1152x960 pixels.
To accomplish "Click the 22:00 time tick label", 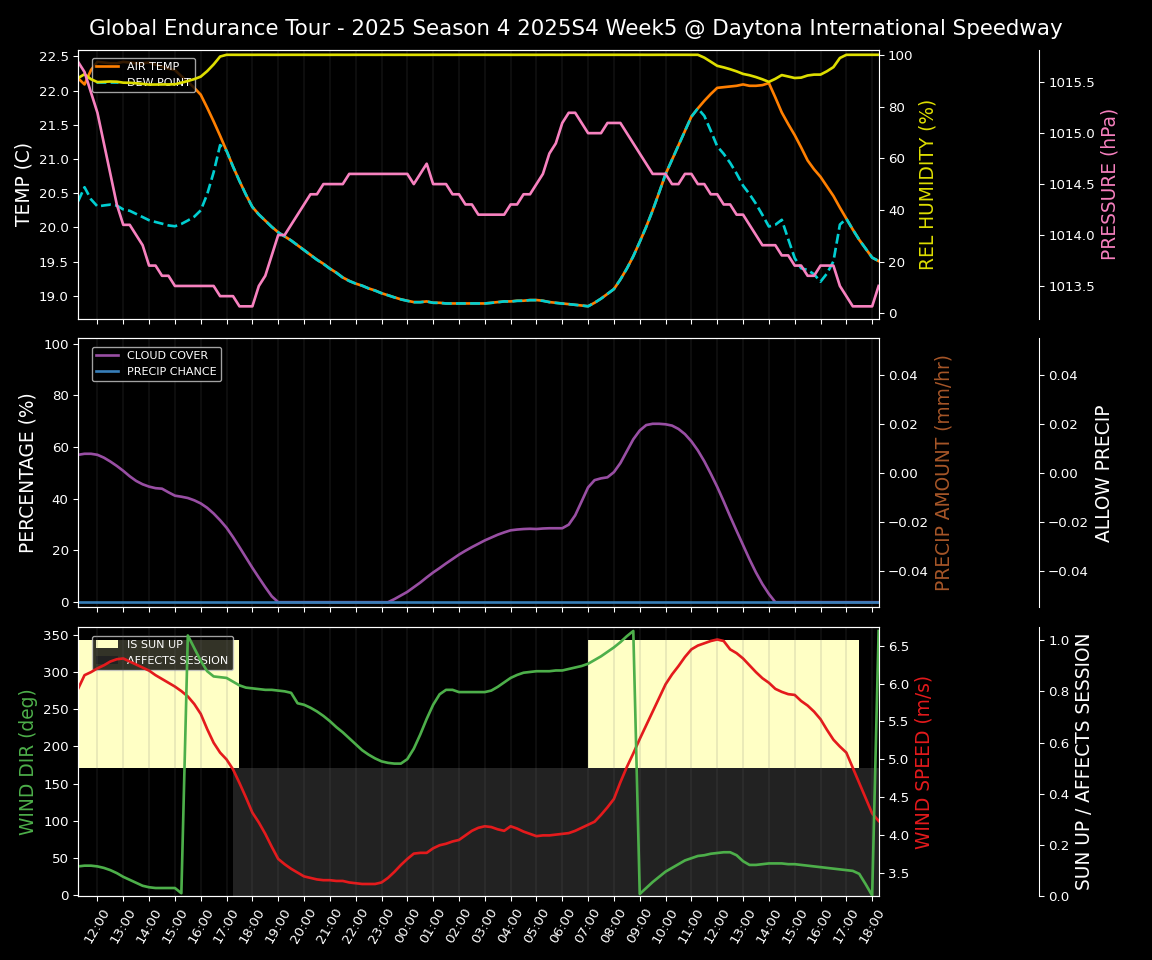I will pos(357,924).
